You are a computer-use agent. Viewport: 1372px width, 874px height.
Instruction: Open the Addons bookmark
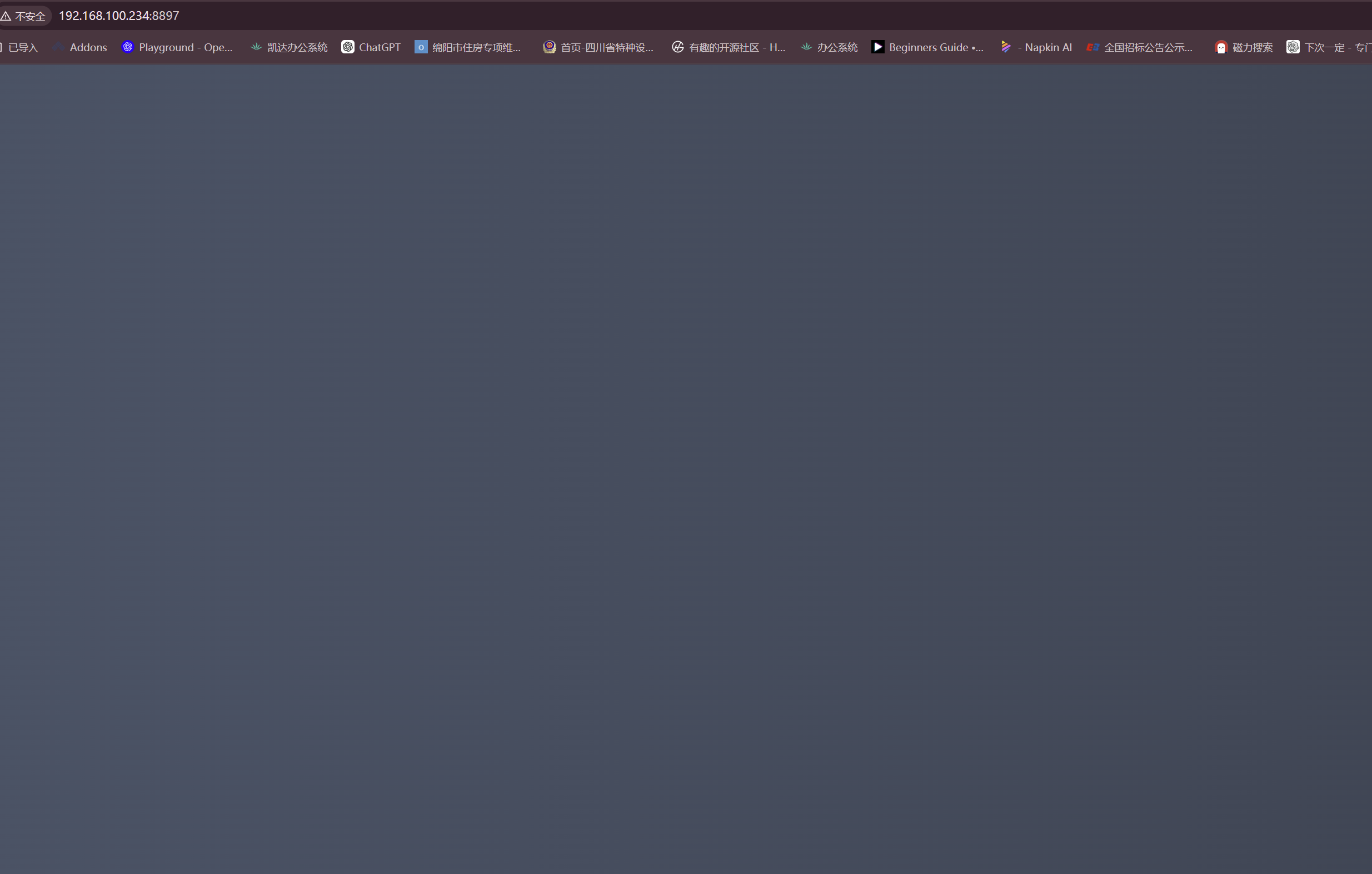pyautogui.click(x=81, y=47)
